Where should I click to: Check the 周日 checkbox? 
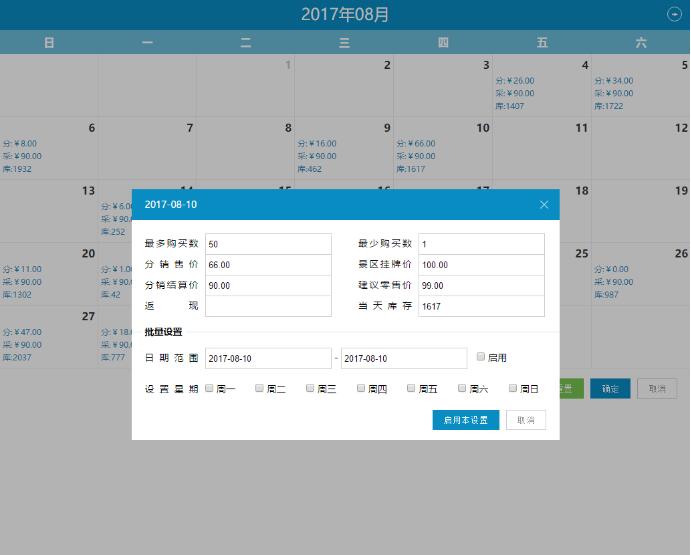tap(513, 388)
